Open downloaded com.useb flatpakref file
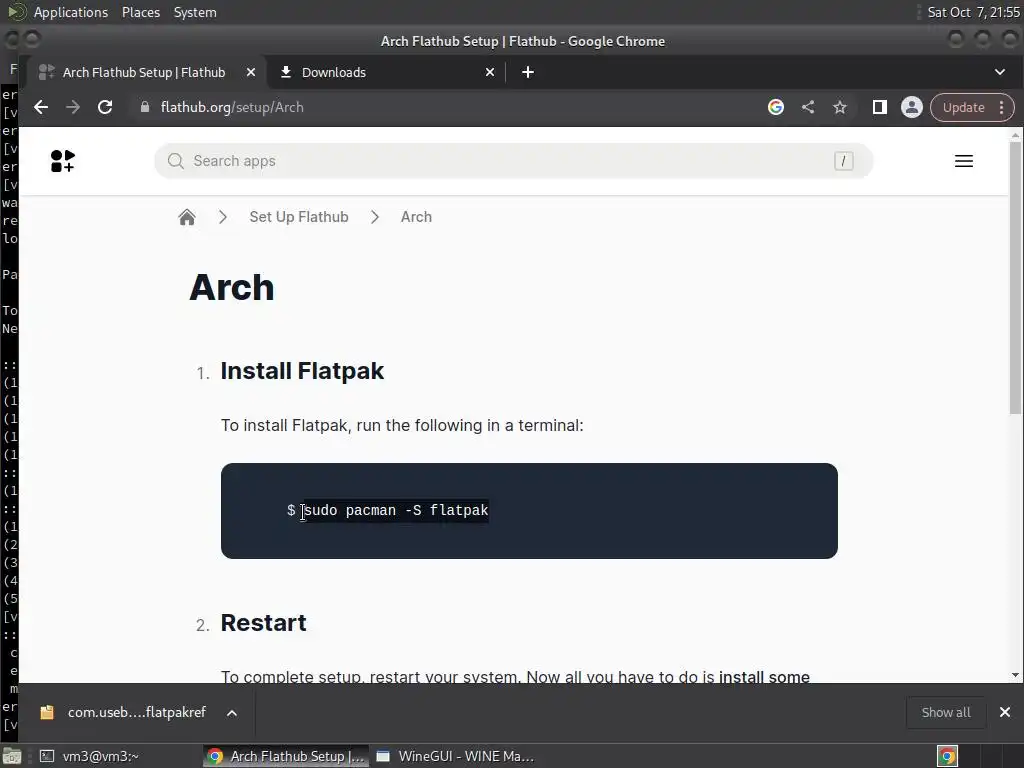Screen dimensions: 1024x768 point(124,712)
